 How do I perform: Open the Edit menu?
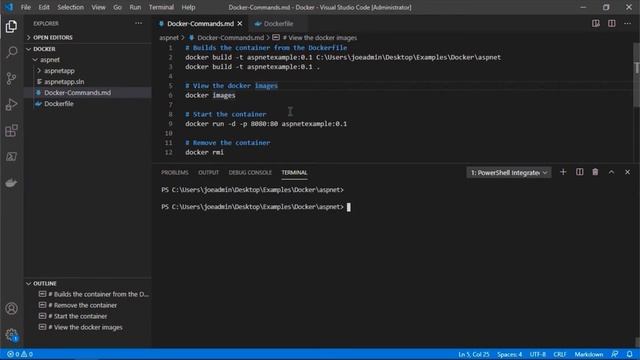[x=44, y=7]
